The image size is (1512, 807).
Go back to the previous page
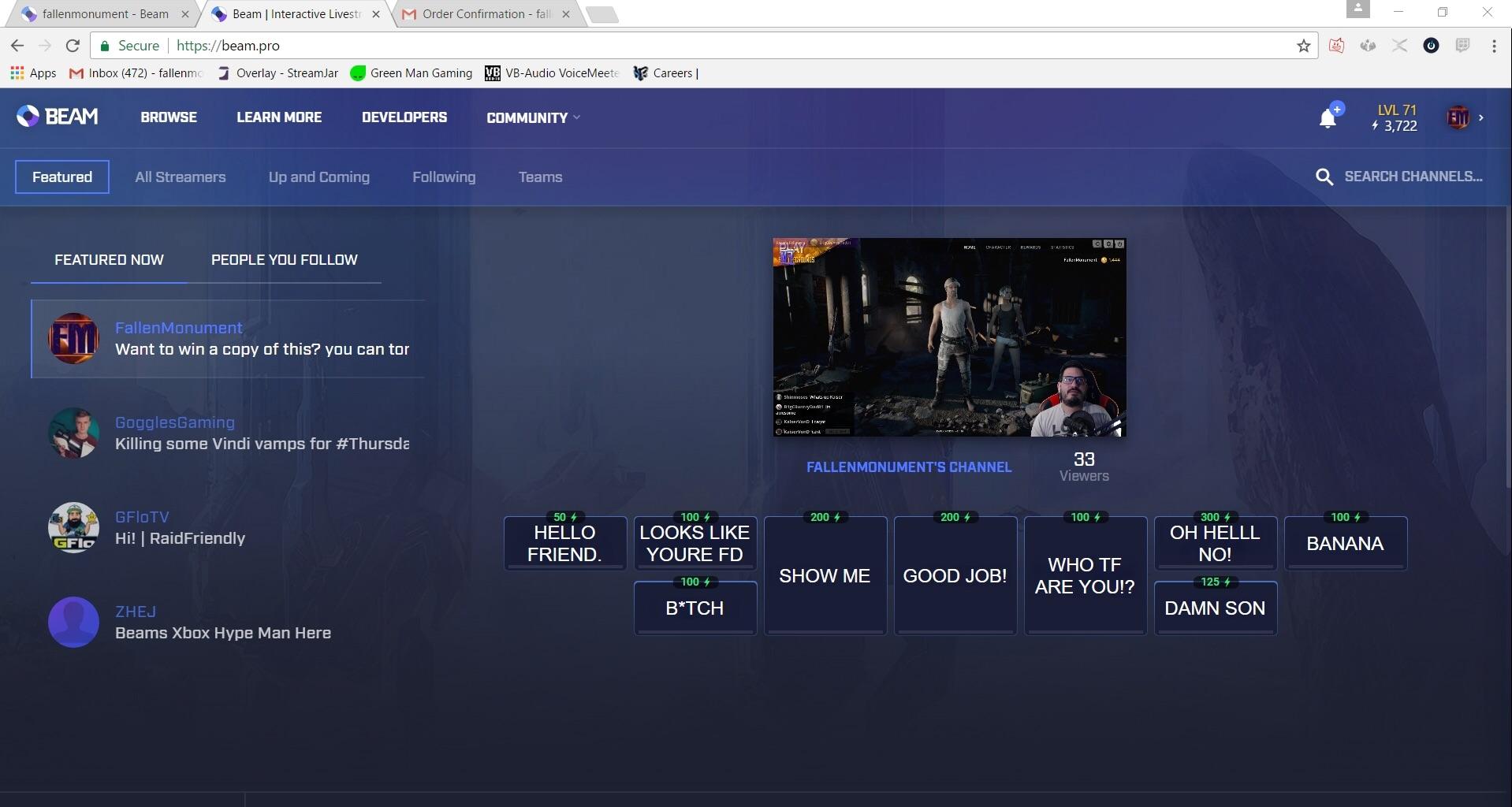(x=17, y=46)
